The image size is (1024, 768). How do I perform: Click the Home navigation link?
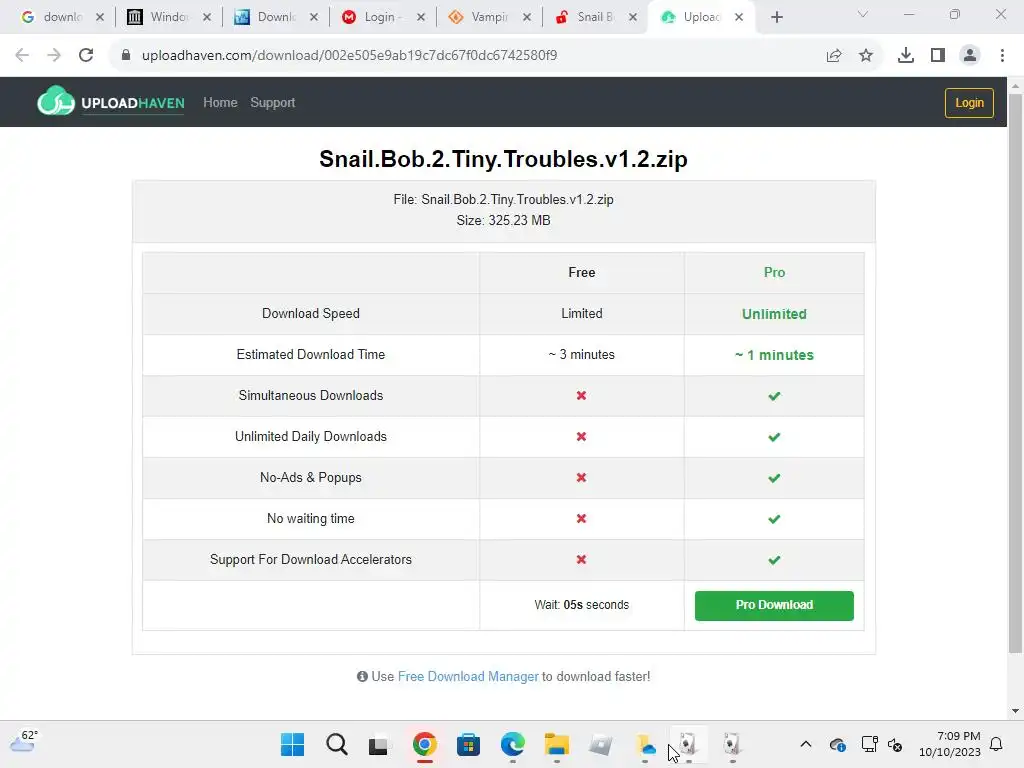point(220,103)
